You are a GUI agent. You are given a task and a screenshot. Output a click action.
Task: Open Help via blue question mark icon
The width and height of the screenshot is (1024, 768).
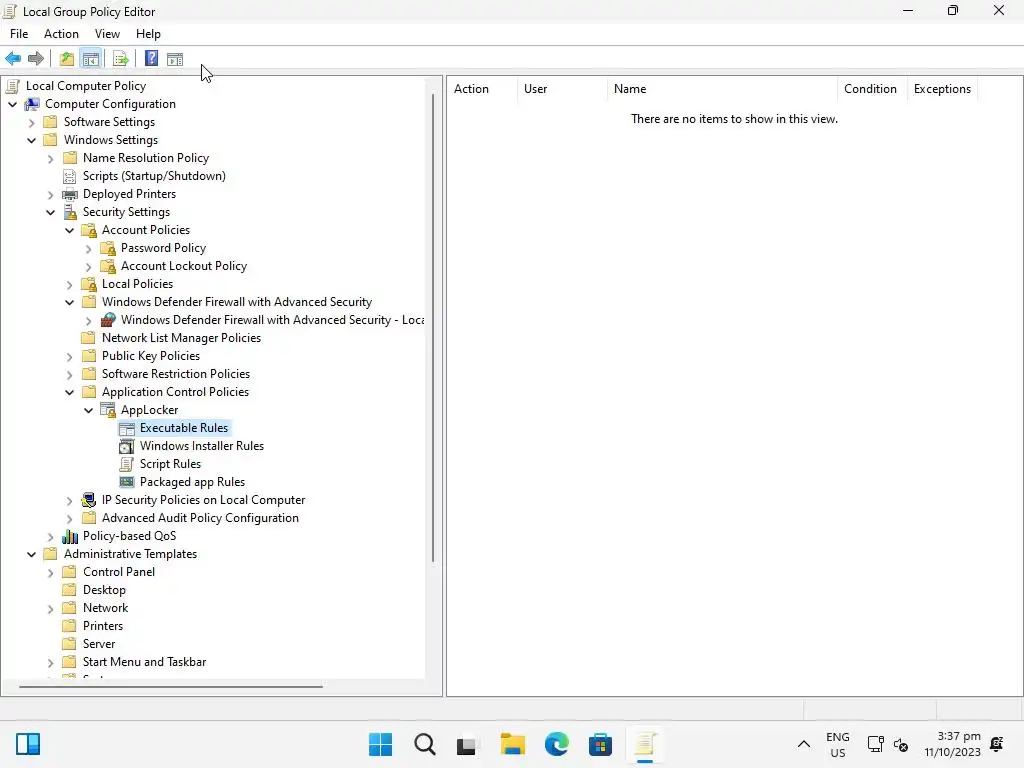152,59
